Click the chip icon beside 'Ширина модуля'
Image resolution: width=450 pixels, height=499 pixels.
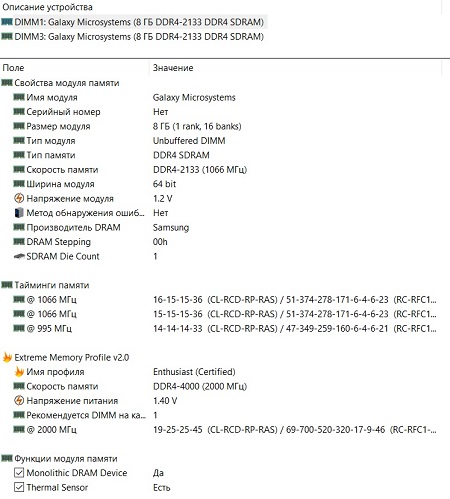[x=19, y=184]
